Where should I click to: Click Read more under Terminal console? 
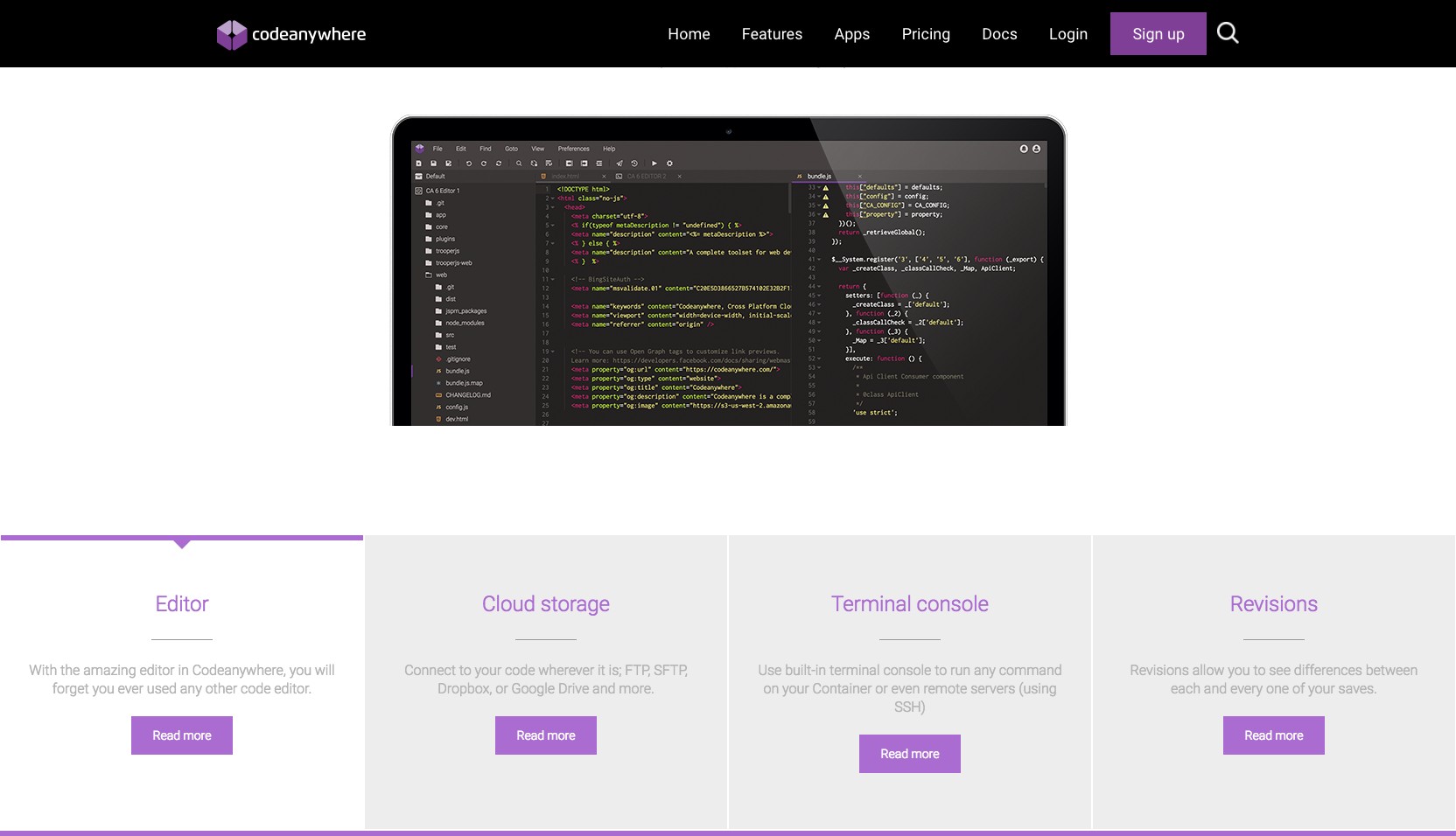pyautogui.click(x=910, y=754)
